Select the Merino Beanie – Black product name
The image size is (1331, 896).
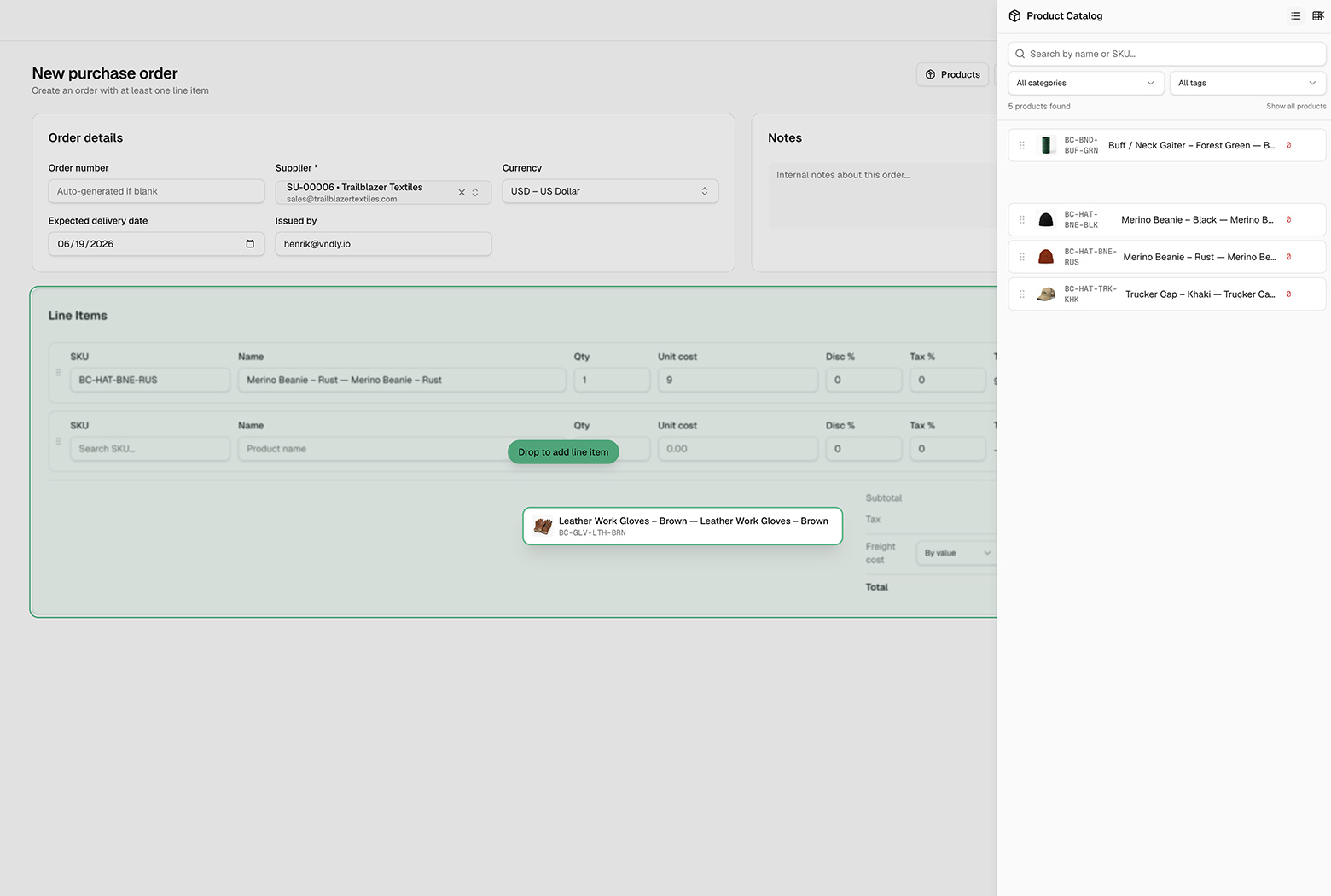(x=1197, y=219)
